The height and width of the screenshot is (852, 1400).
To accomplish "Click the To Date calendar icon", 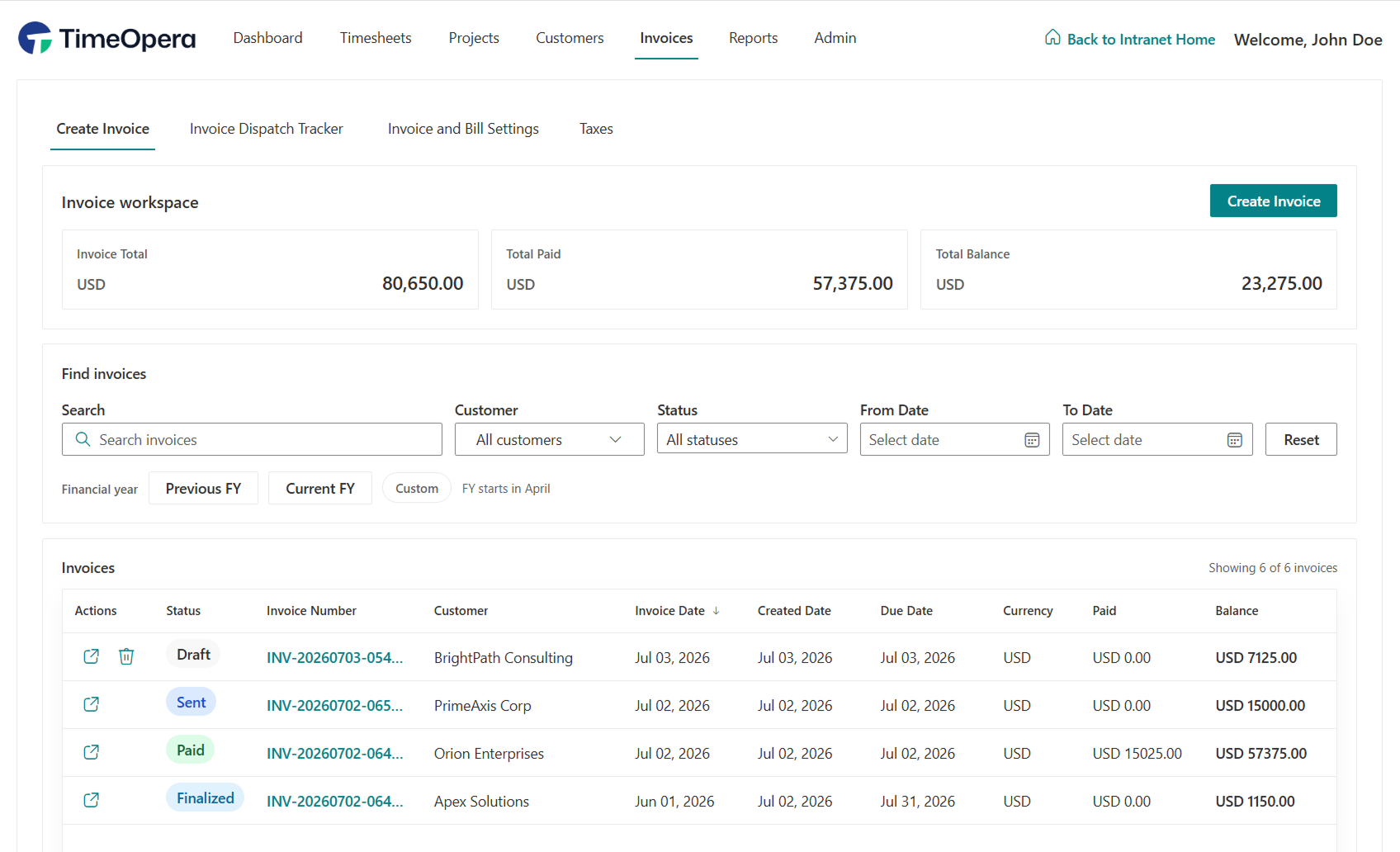I will (1235, 440).
